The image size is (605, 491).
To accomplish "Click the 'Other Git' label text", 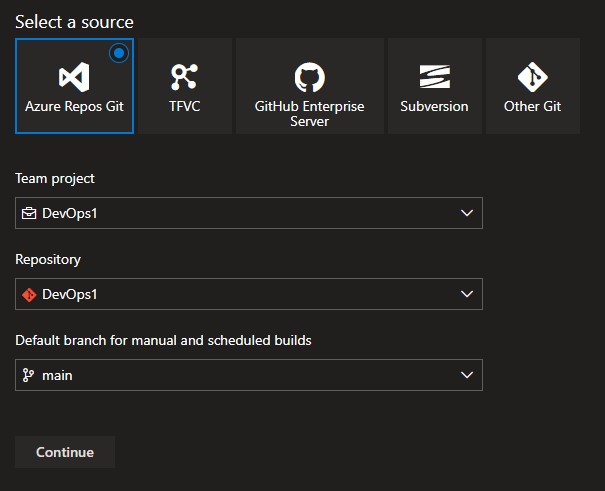I will pyautogui.click(x=532, y=106).
